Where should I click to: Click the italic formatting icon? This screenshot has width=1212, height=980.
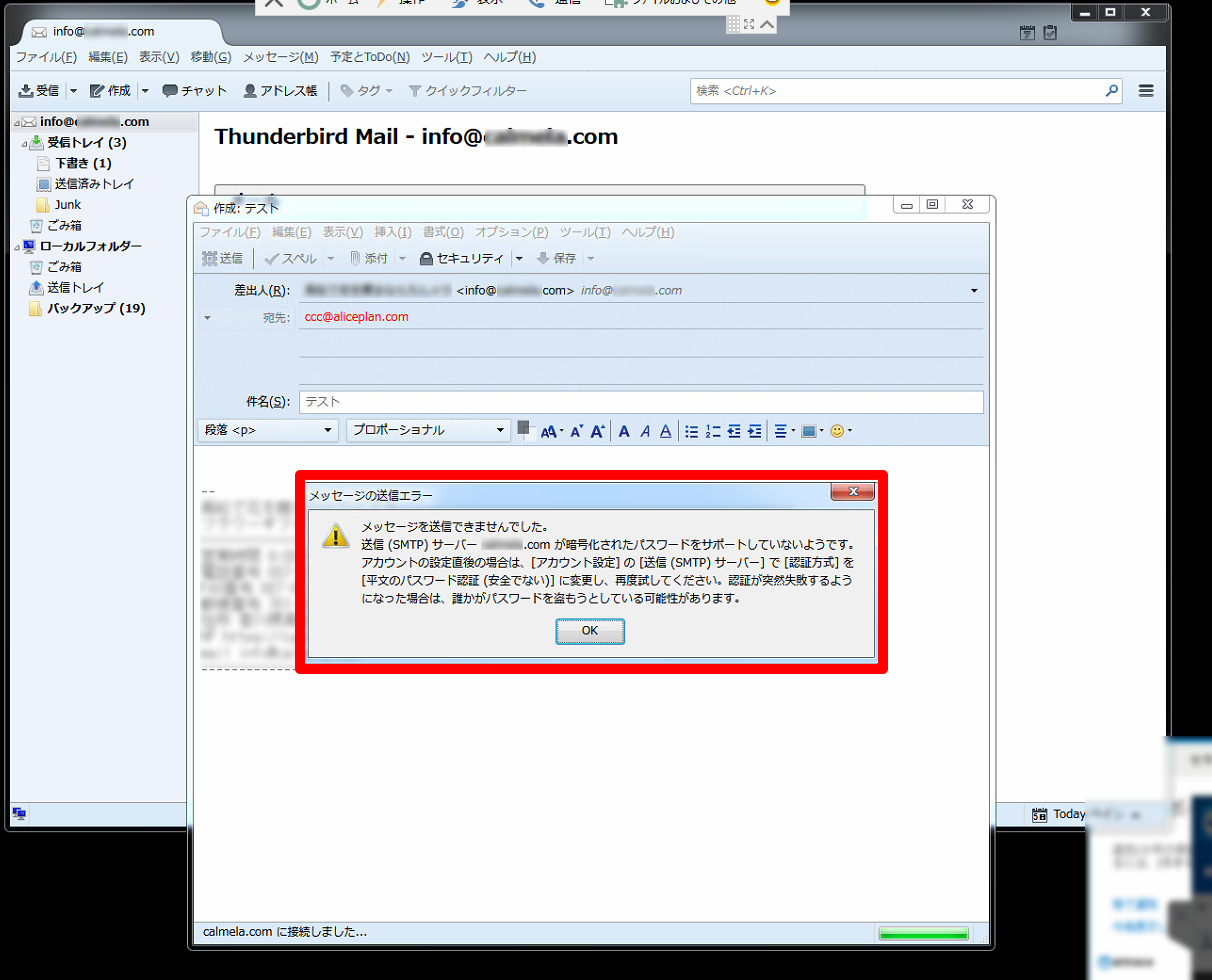[x=645, y=431]
